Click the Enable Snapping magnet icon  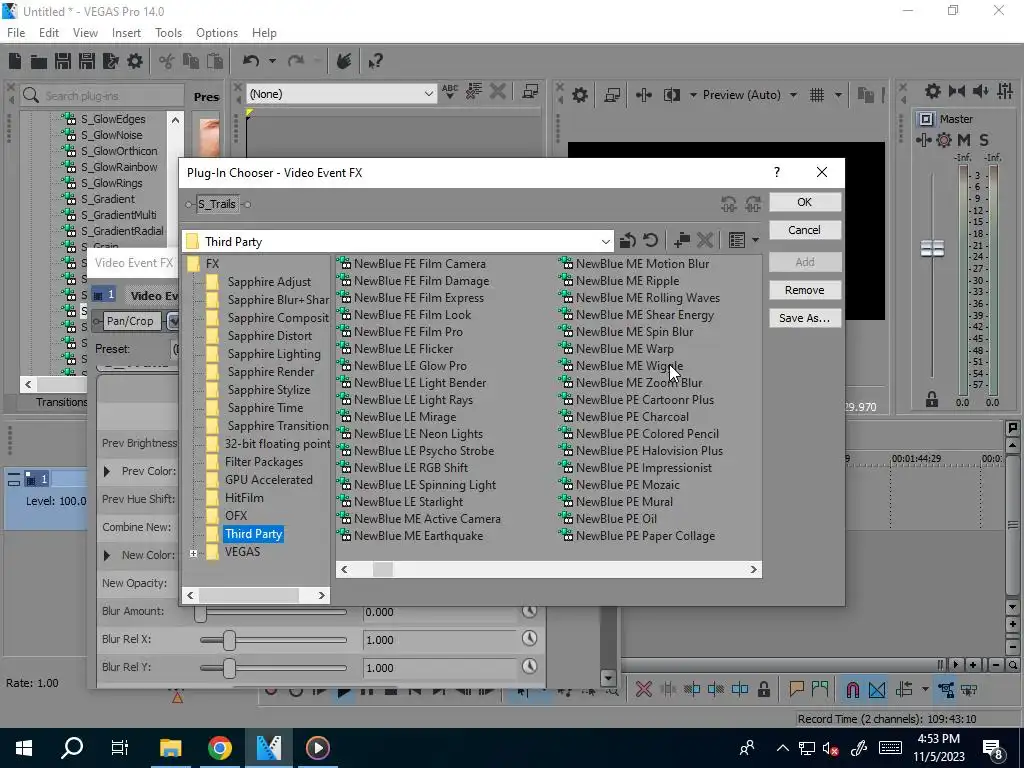click(x=853, y=690)
